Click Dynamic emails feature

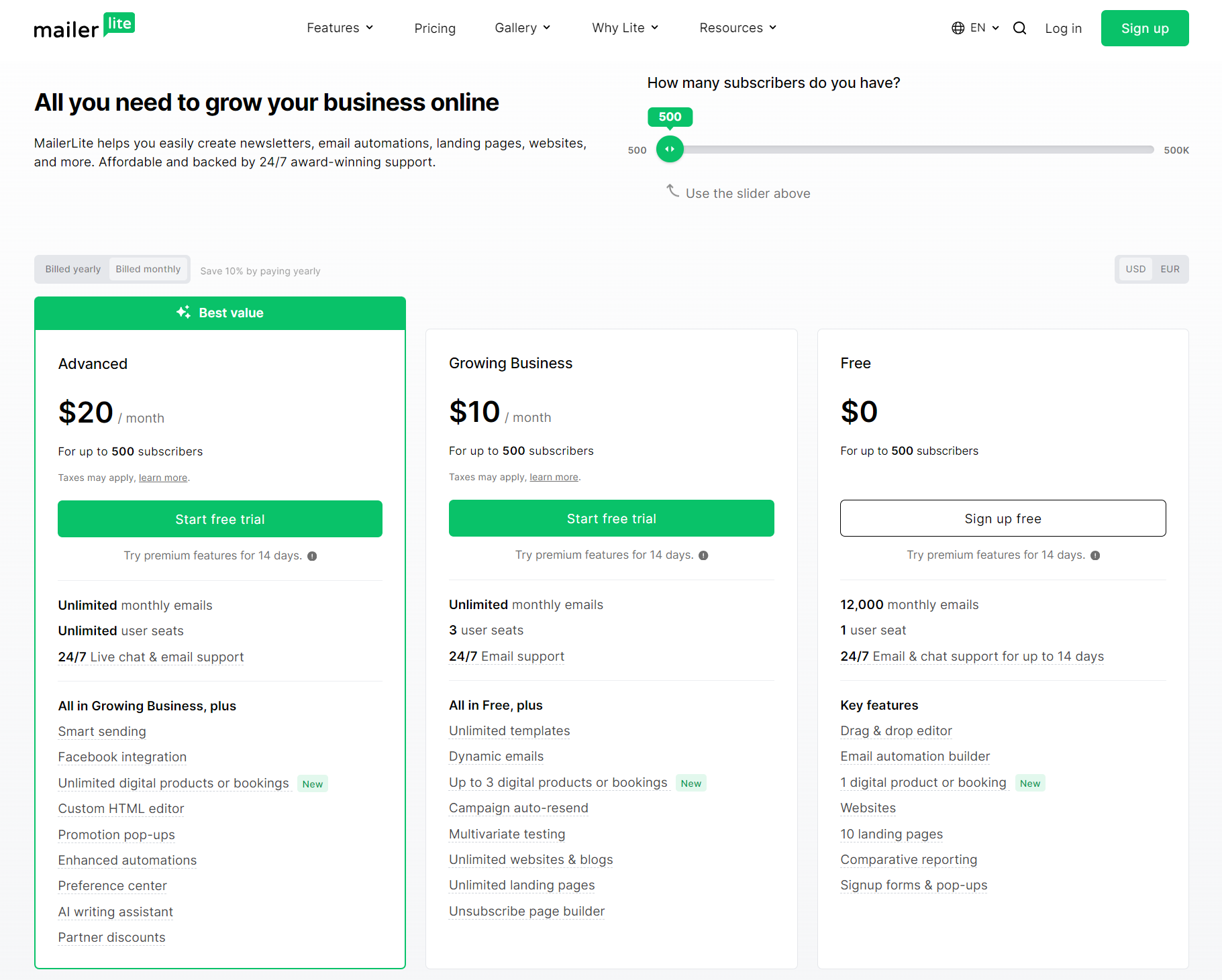pos(496,757)
